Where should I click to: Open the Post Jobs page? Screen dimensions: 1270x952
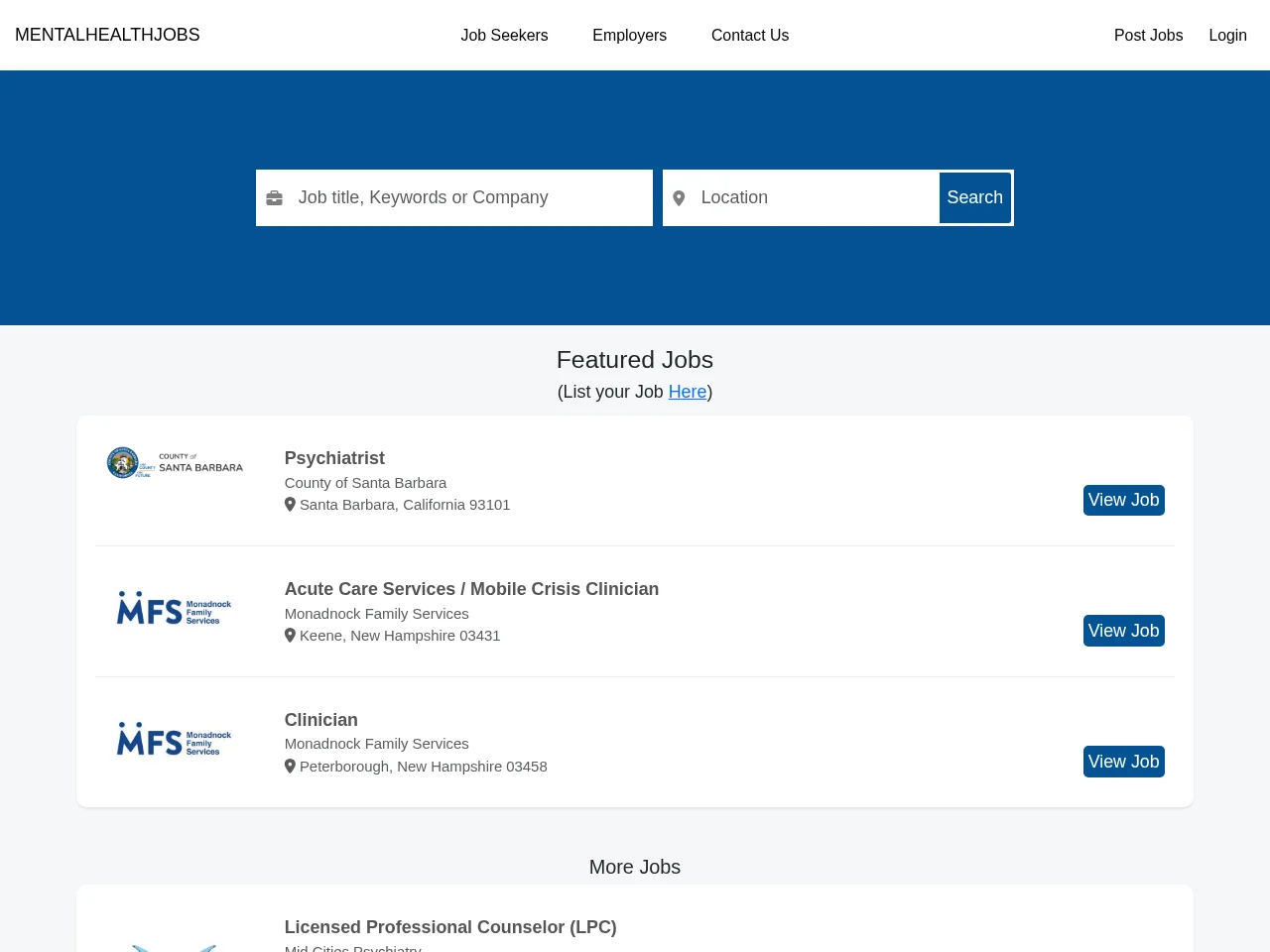[x=1148, y=36]
